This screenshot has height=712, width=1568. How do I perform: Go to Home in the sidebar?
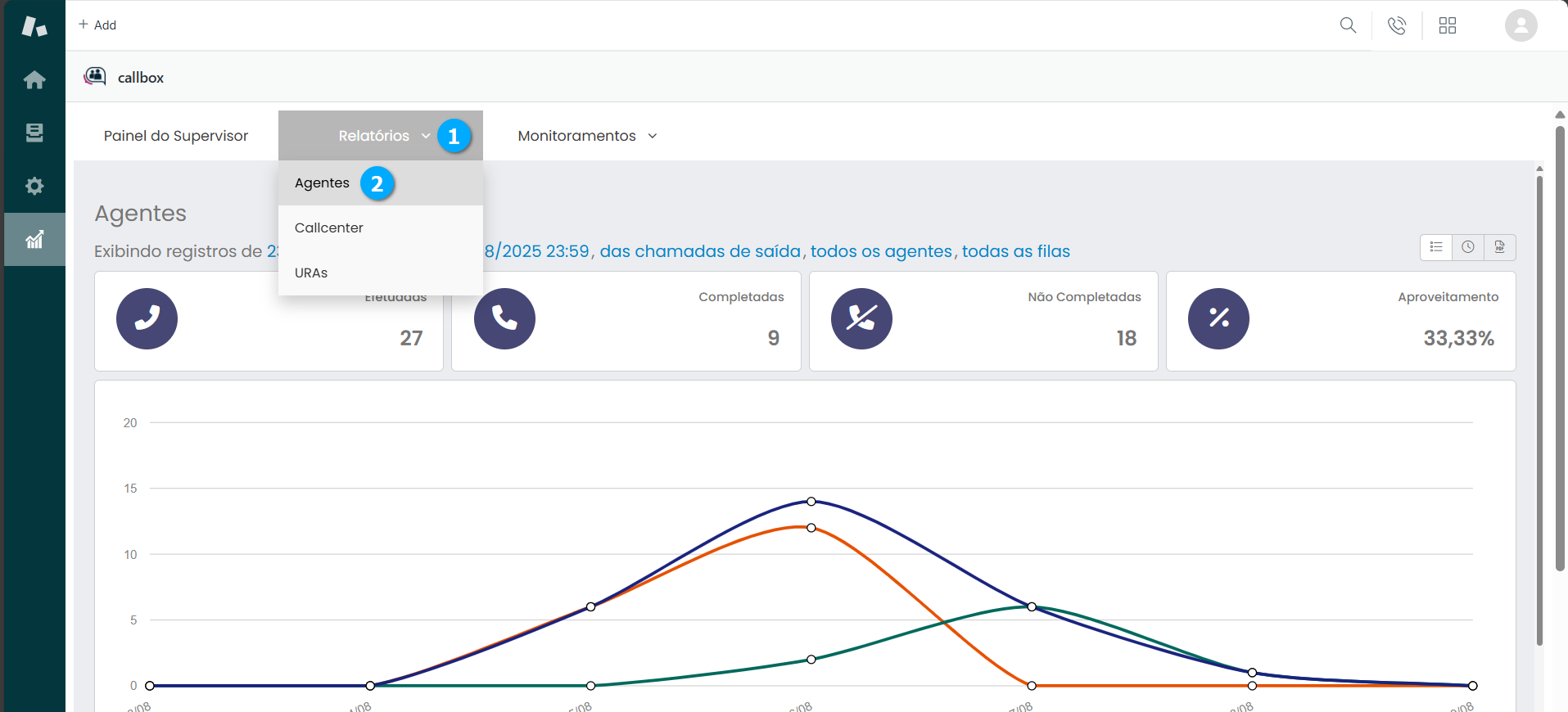coord(34,80)
